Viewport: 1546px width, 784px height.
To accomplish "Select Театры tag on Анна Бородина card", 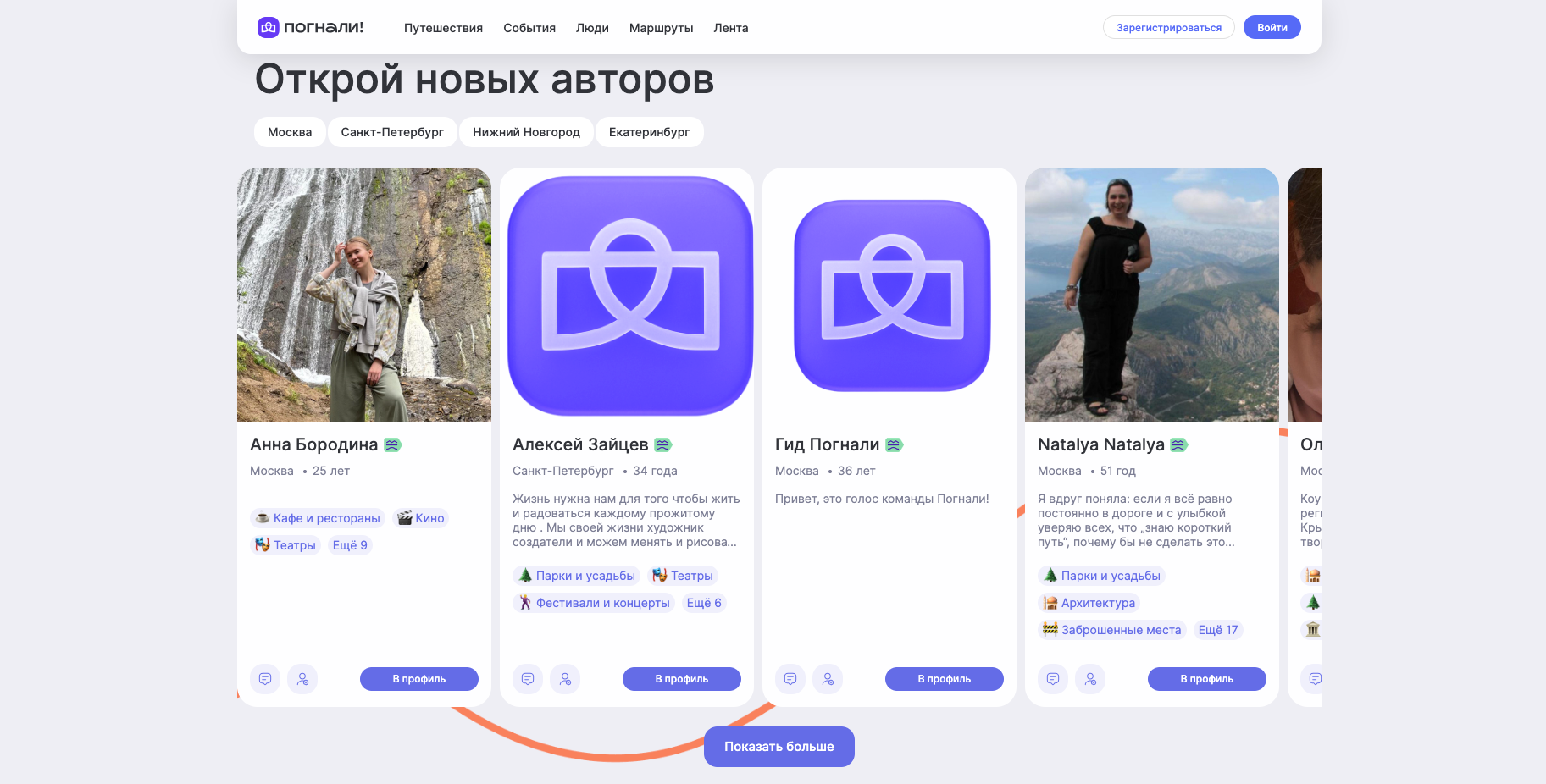I will 285,545.
